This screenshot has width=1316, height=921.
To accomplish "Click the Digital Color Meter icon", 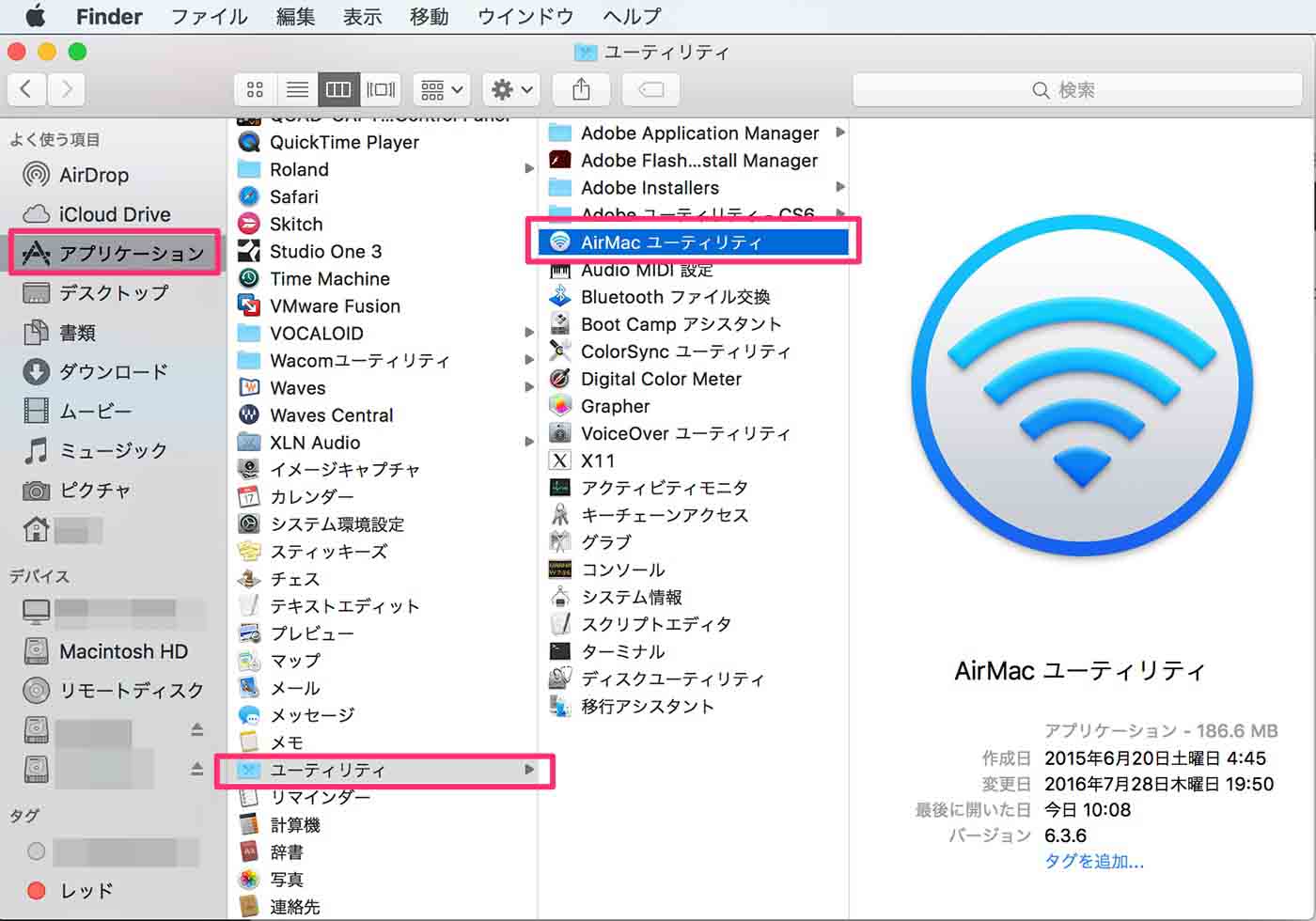I will [560, 378].
